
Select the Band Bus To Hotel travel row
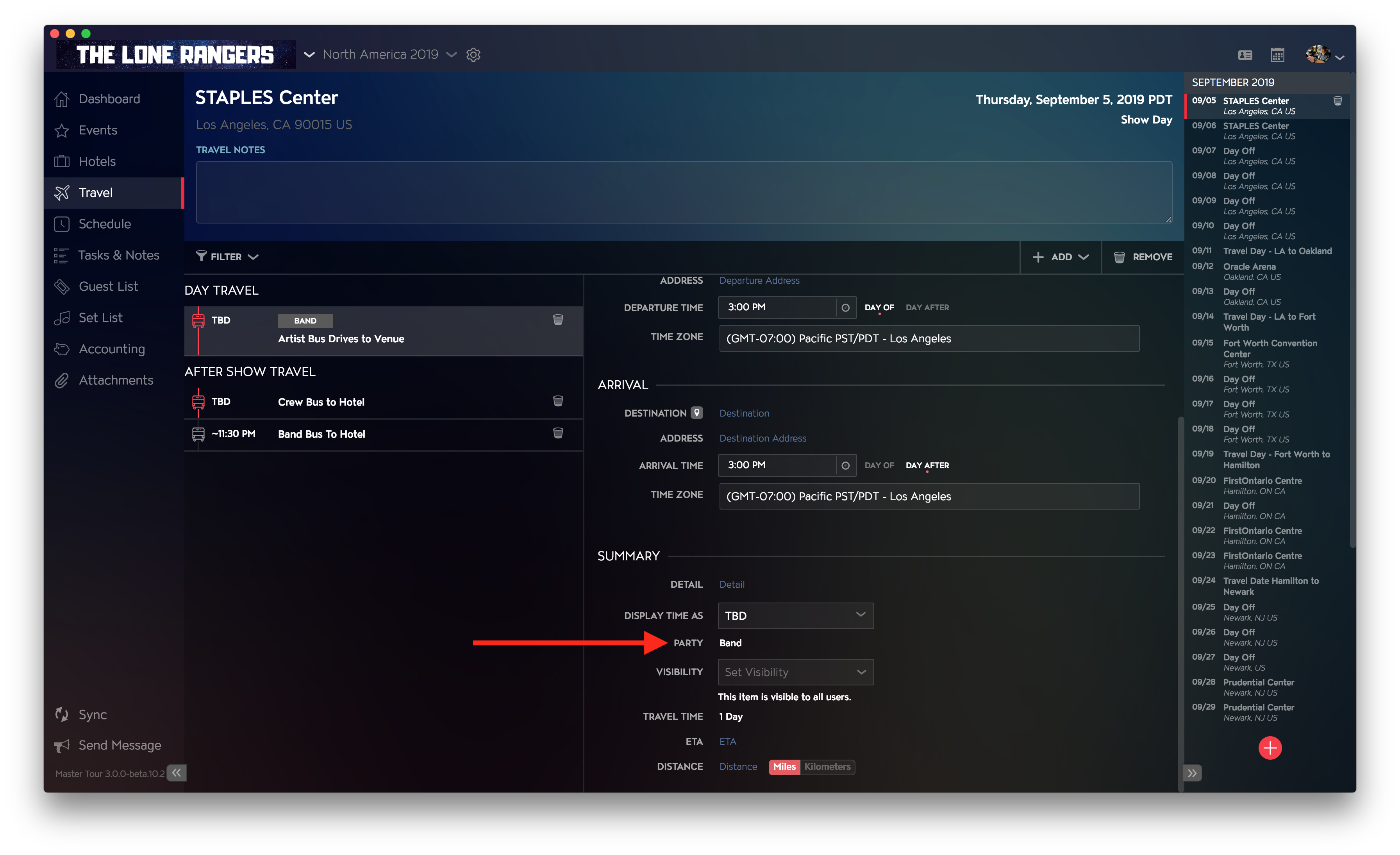click(384, 434)
